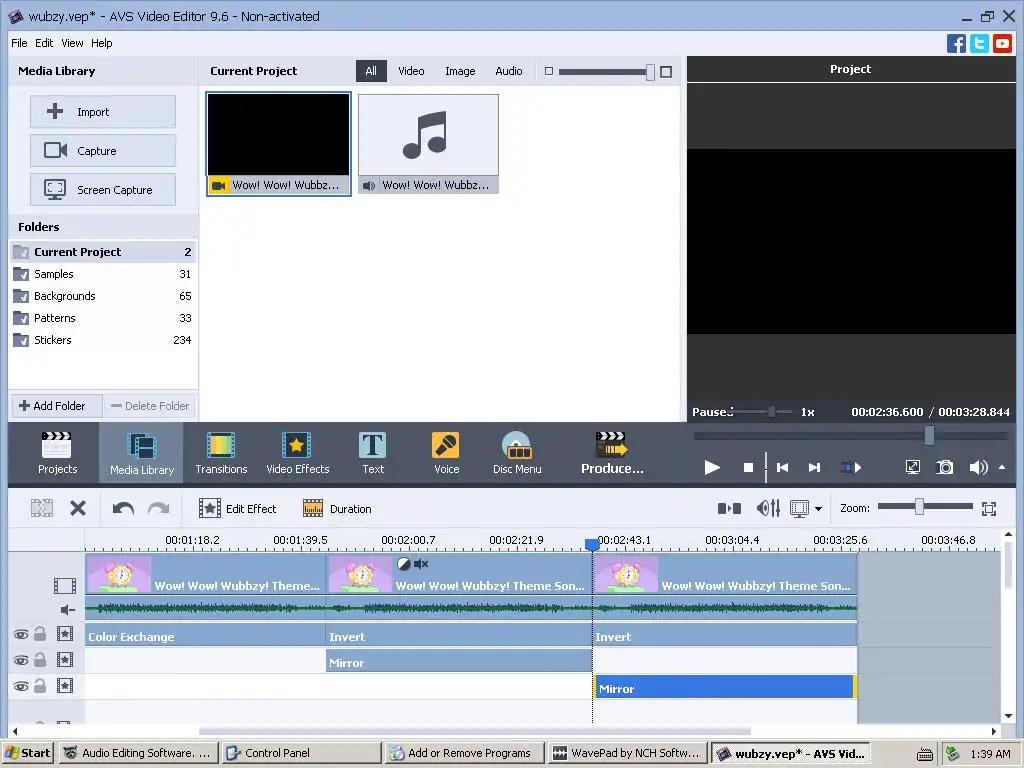Screen dimensions: 1024x768
Task: Open the Edit menu
Action: pyautogui.click(x=44, y=43)
